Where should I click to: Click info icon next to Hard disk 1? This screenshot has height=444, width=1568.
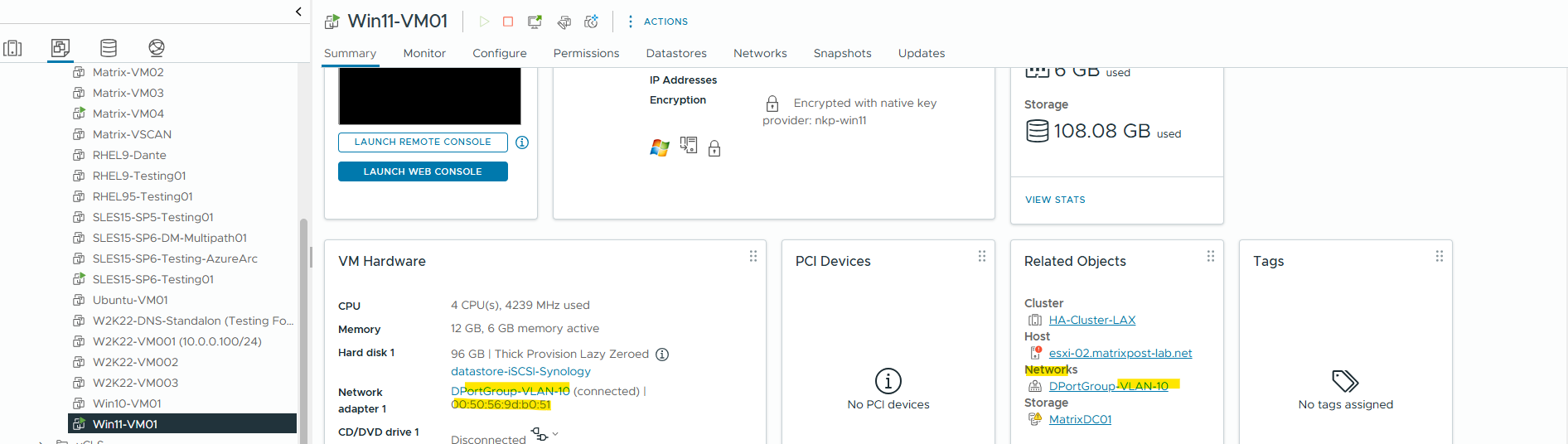click(x=662, y=355)
